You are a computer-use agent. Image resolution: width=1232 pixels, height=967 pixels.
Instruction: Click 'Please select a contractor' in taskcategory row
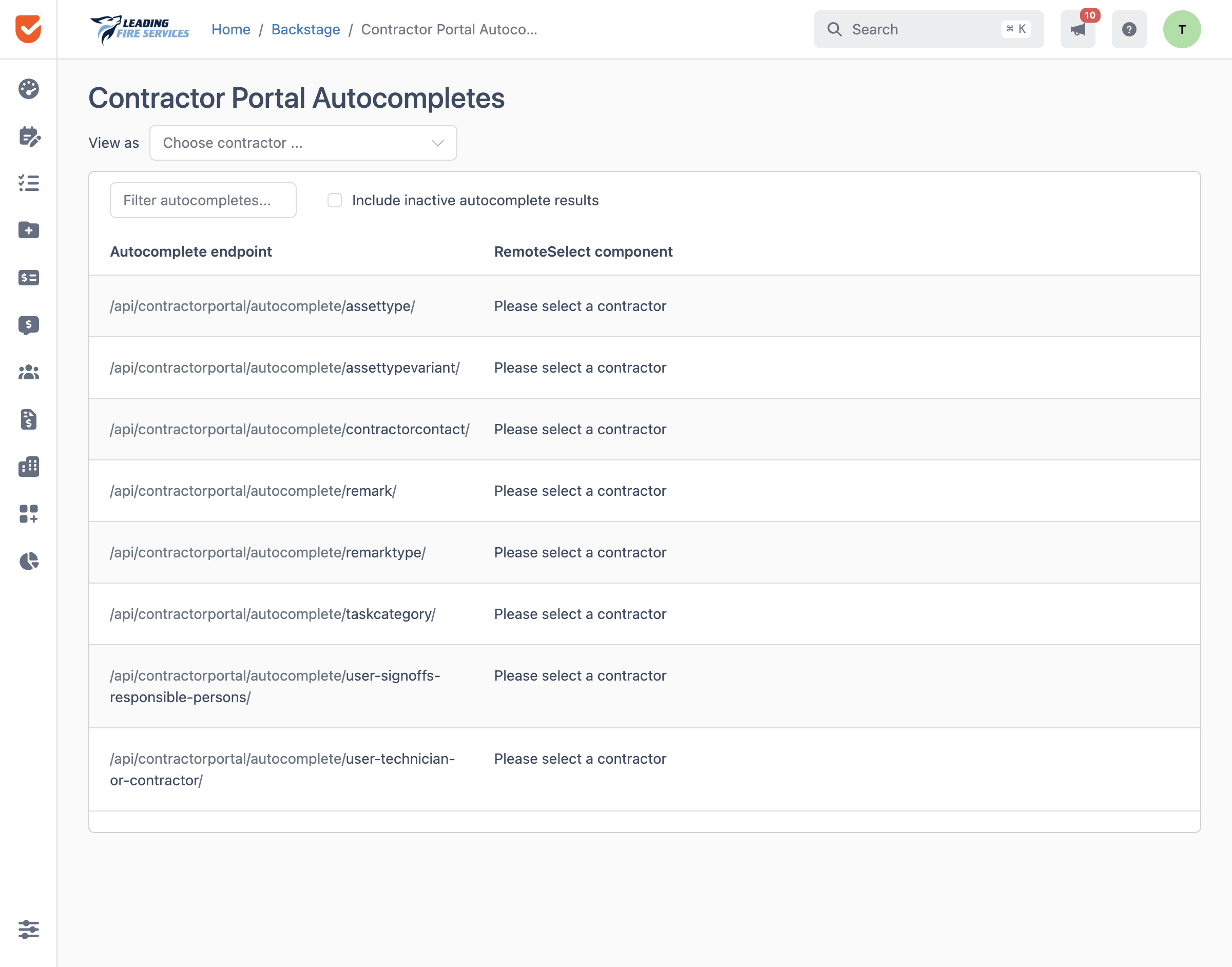click(580, 615)
